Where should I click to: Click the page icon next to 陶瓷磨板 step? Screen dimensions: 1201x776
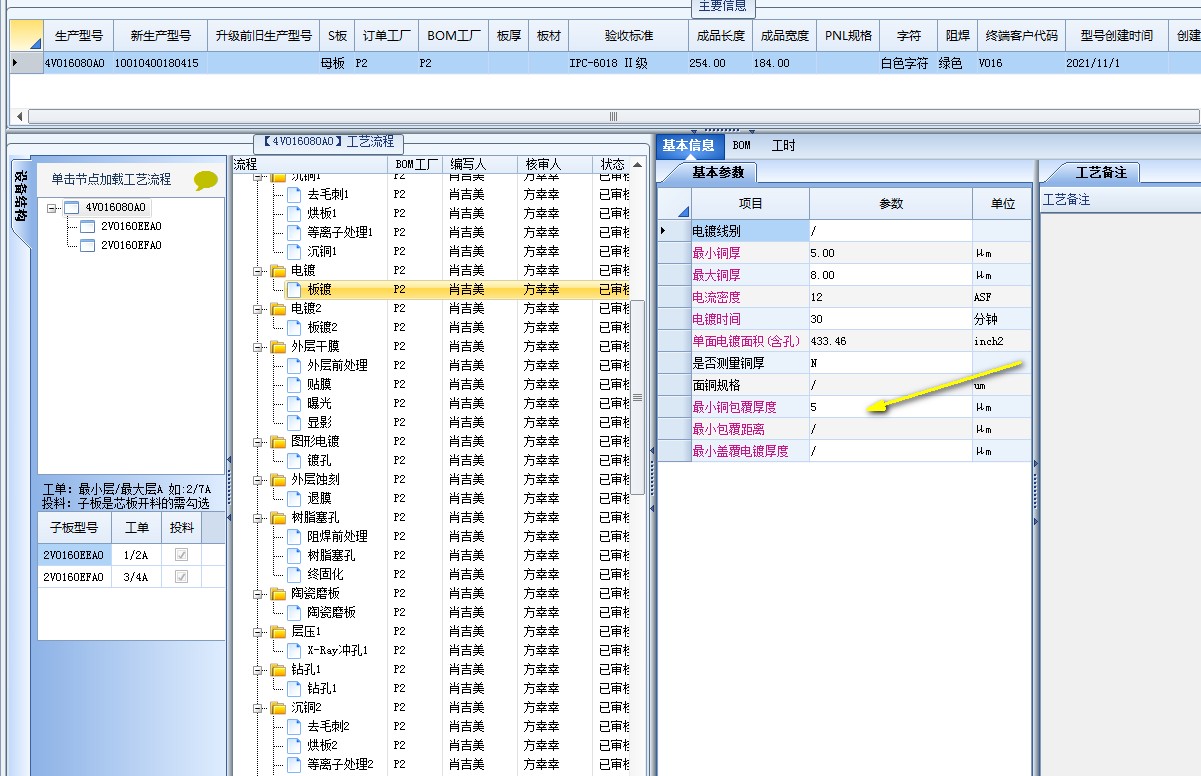pos(294,613)
